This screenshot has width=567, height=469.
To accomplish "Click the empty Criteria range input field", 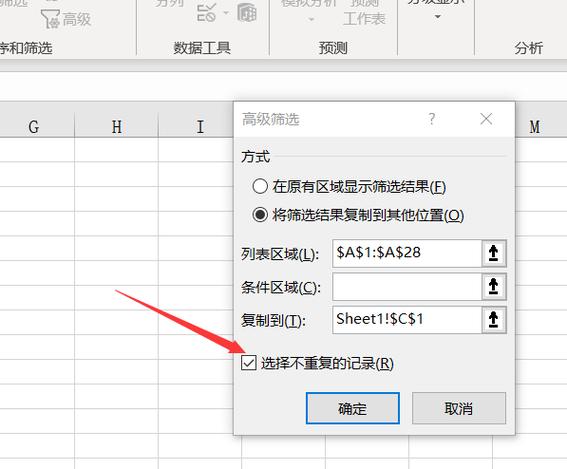I will click(407, 287).
